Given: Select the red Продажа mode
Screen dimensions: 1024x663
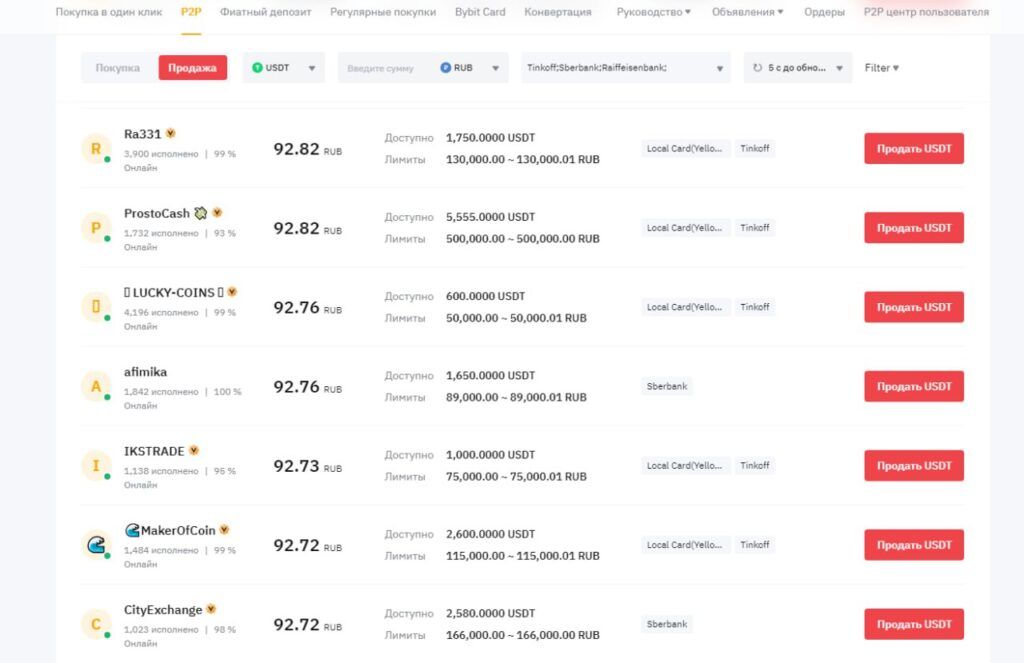Looking at the screenshot, I should [193, 68].
